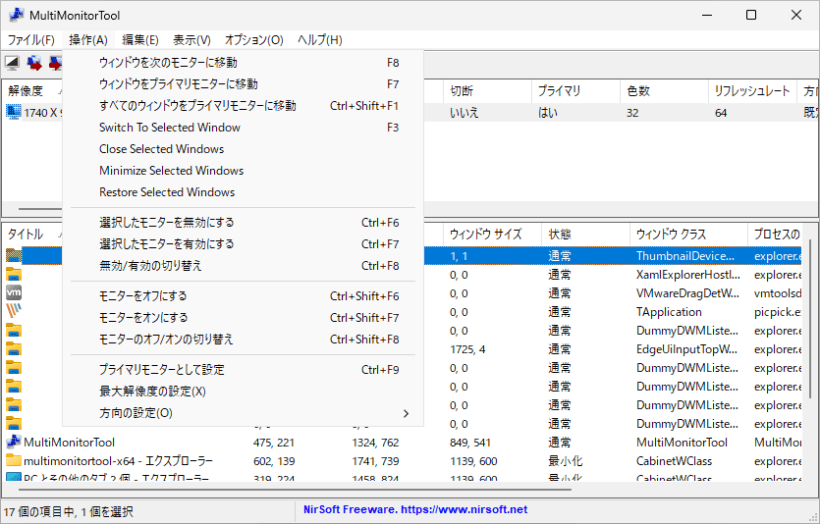Image resolution: width=820 pixels, height=524 pixels.
Task: Click the 最小化 state in multimonitortool-x64 row
Action: coord(565,461)
